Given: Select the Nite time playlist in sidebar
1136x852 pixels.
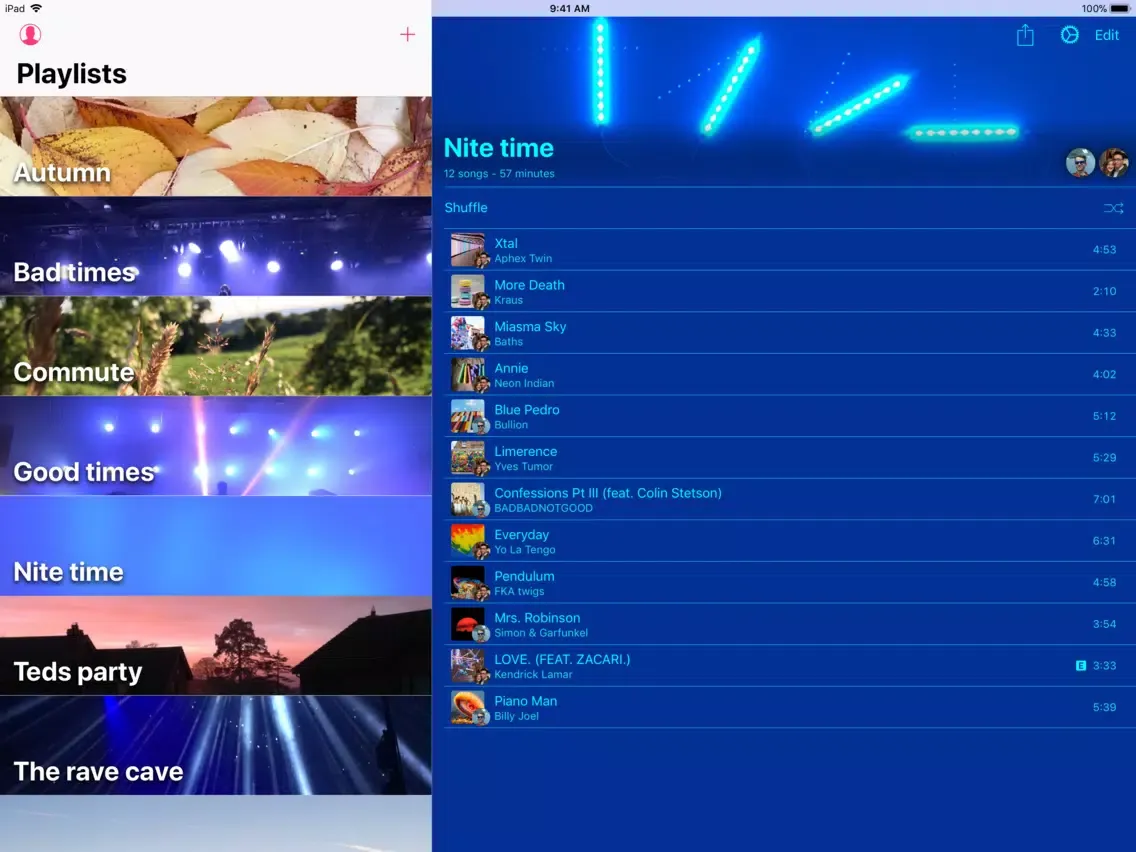Looking at the screenshot, I should pos(216,546).
